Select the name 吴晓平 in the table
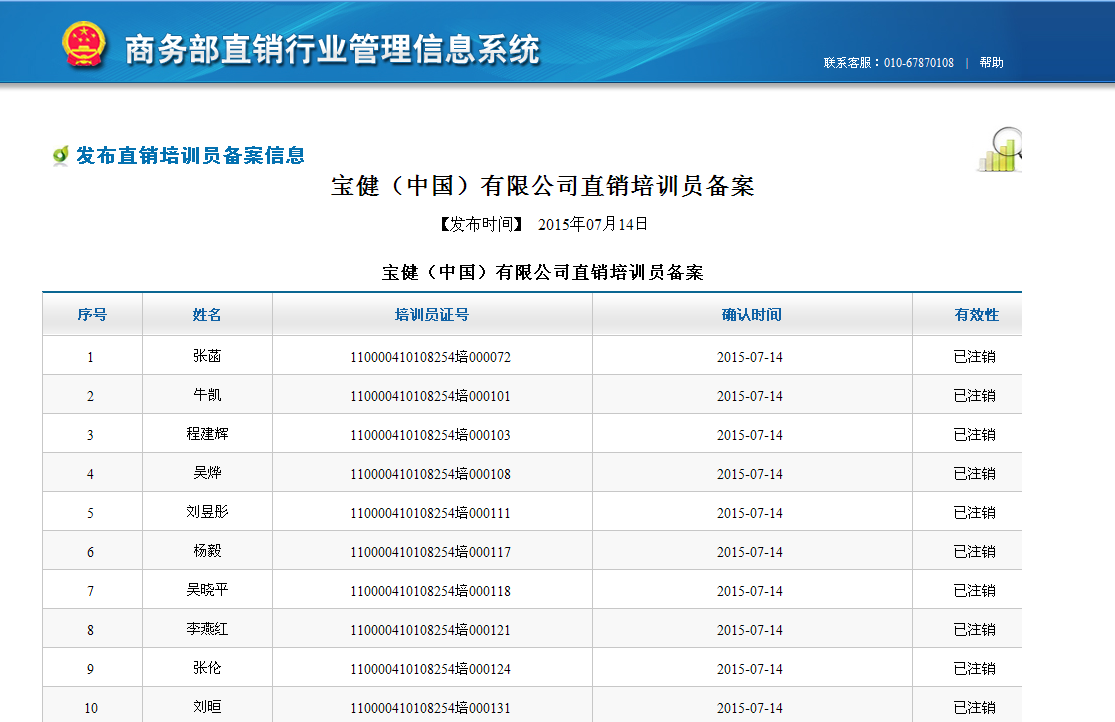The height and width of the screenshot is (722, 1115). point(207,590)
